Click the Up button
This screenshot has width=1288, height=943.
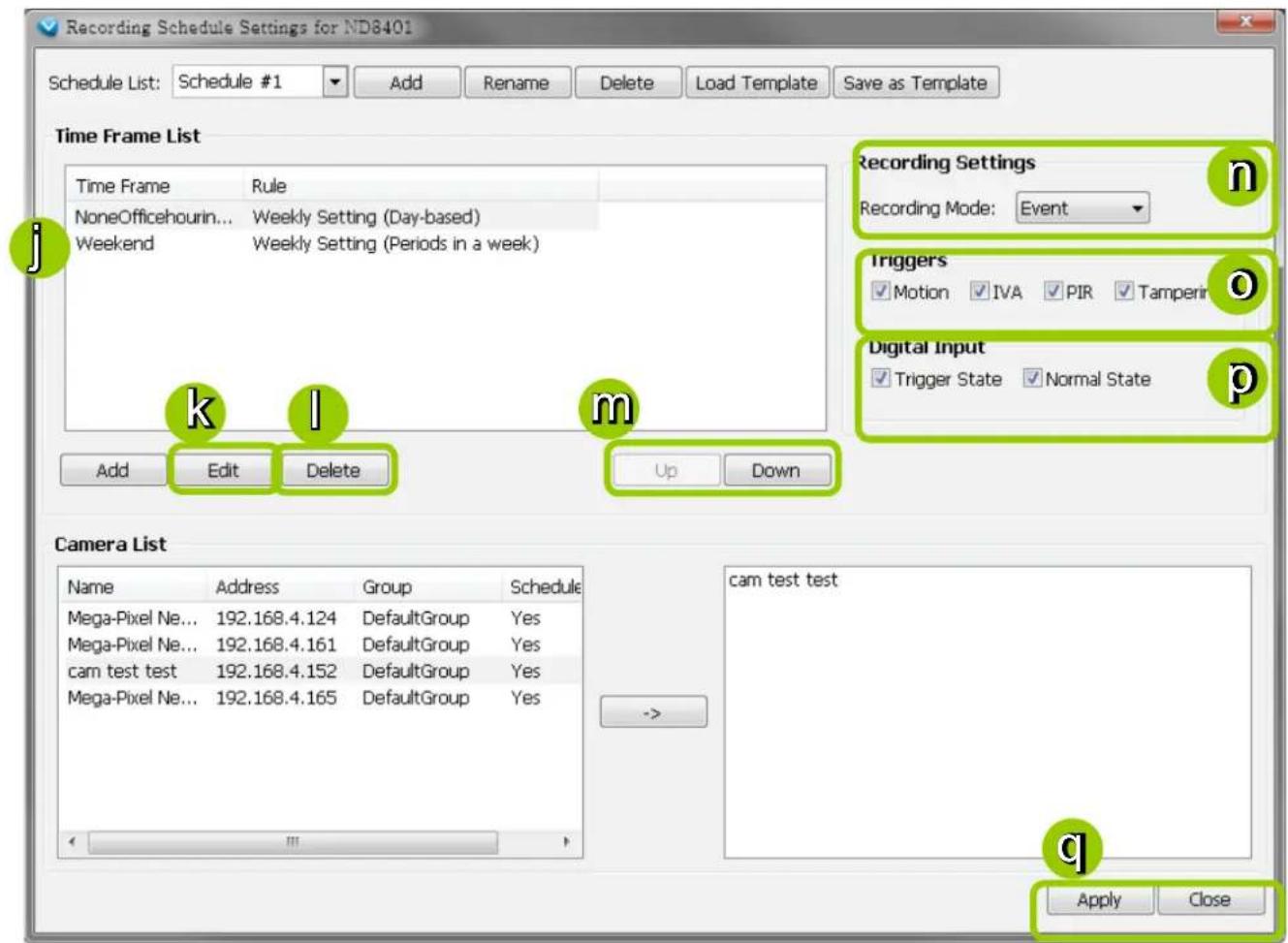click(x=666, y=470)
